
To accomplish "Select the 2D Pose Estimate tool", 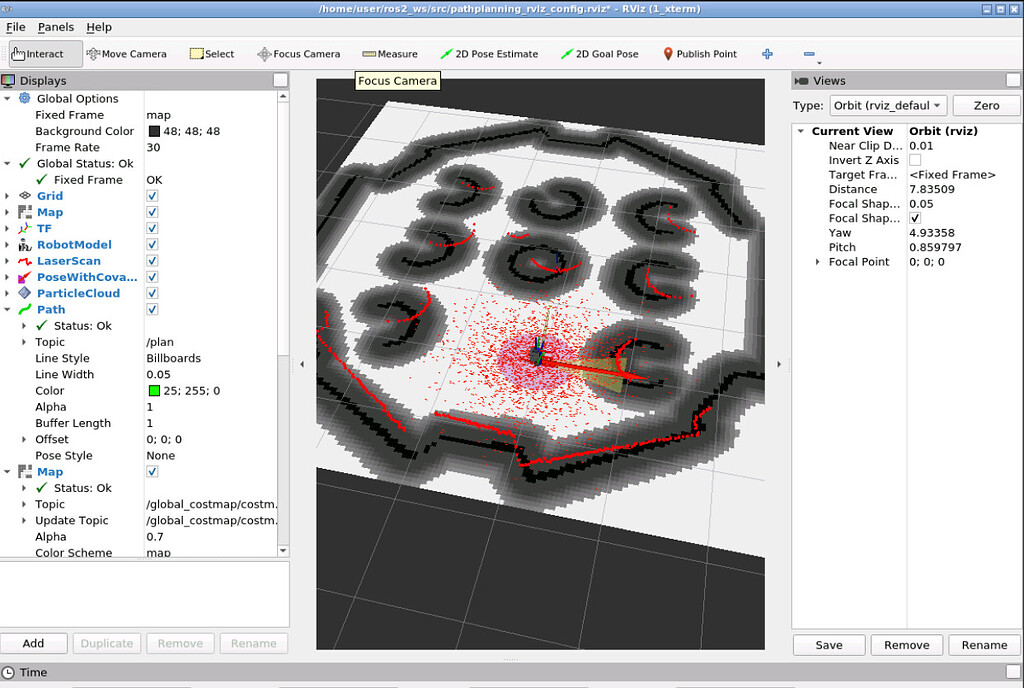I will (x=489, y=54).
